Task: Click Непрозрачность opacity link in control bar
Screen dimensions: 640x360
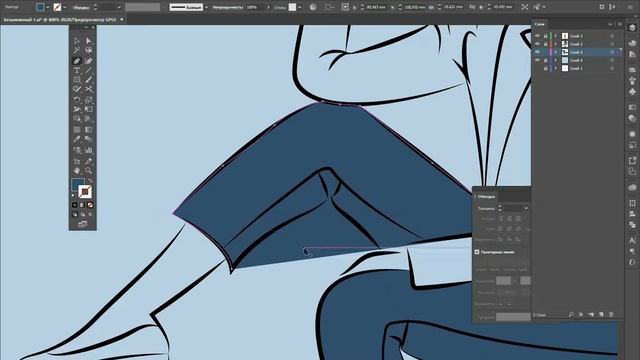Action: [227, 7]
